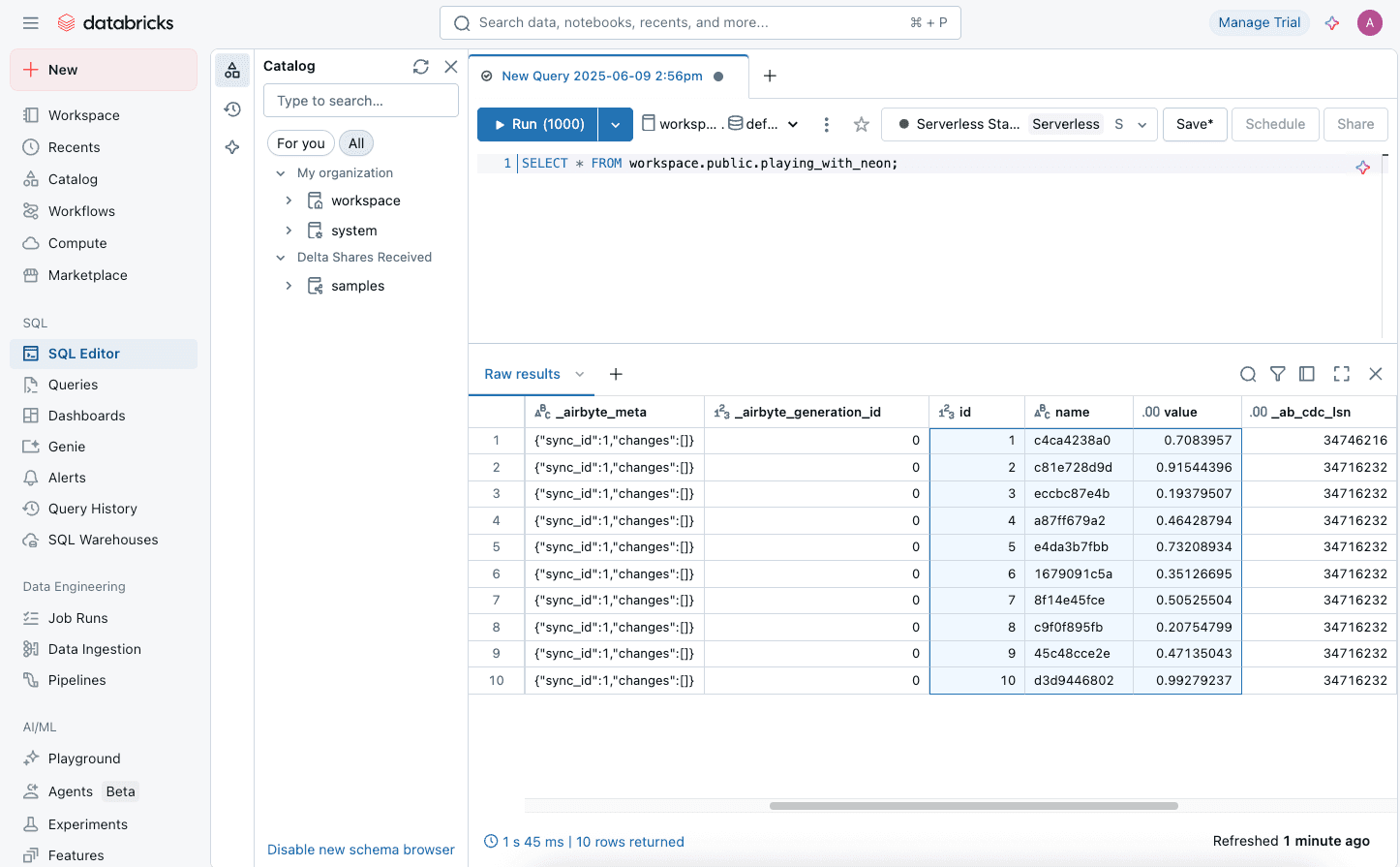Select the For you filter

[x=300, y=142]
